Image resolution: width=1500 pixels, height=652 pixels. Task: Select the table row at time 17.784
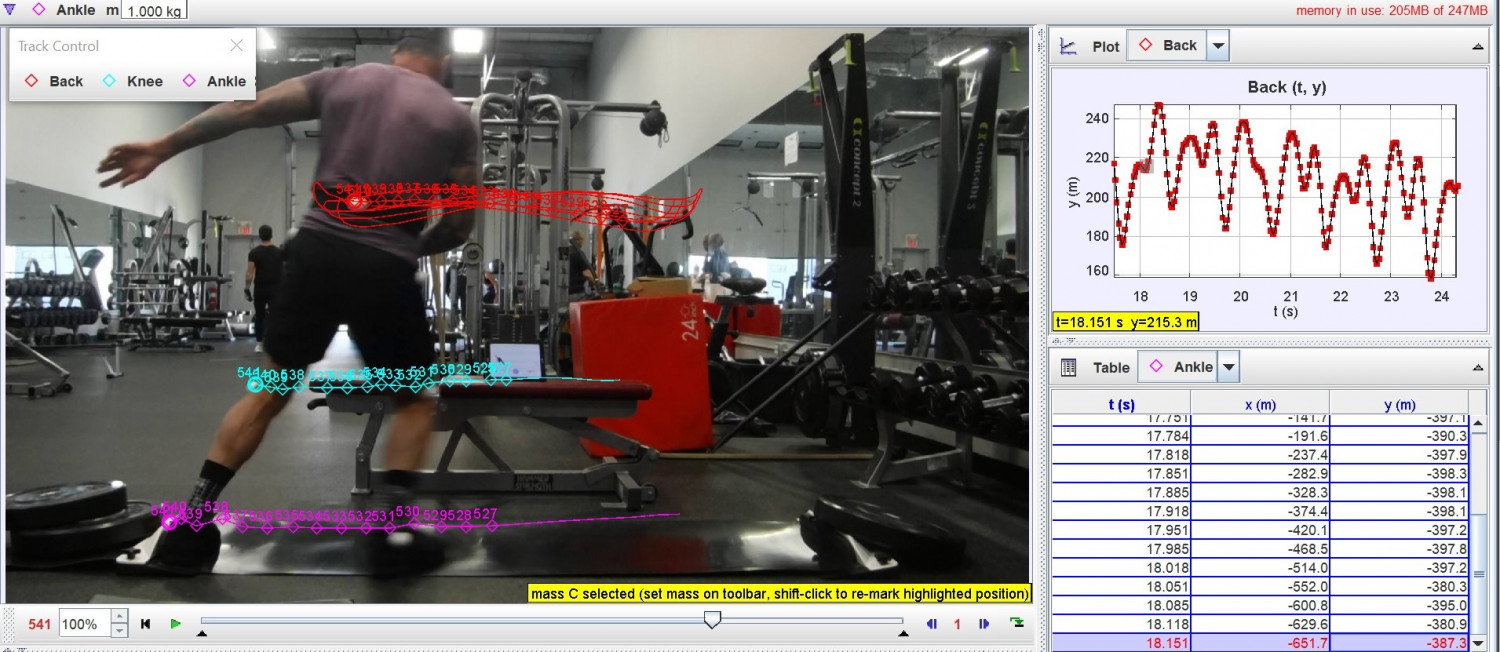[1260, 436]
